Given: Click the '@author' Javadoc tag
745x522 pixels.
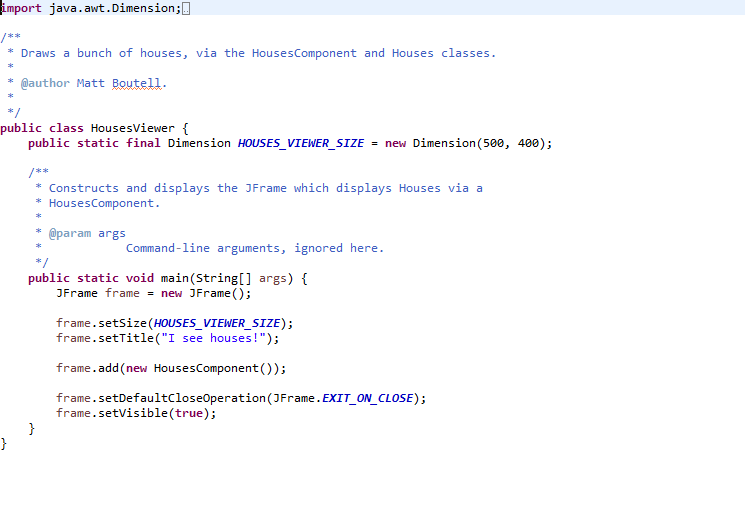Looking at the screenshot, I should click(x=45, y=83).
